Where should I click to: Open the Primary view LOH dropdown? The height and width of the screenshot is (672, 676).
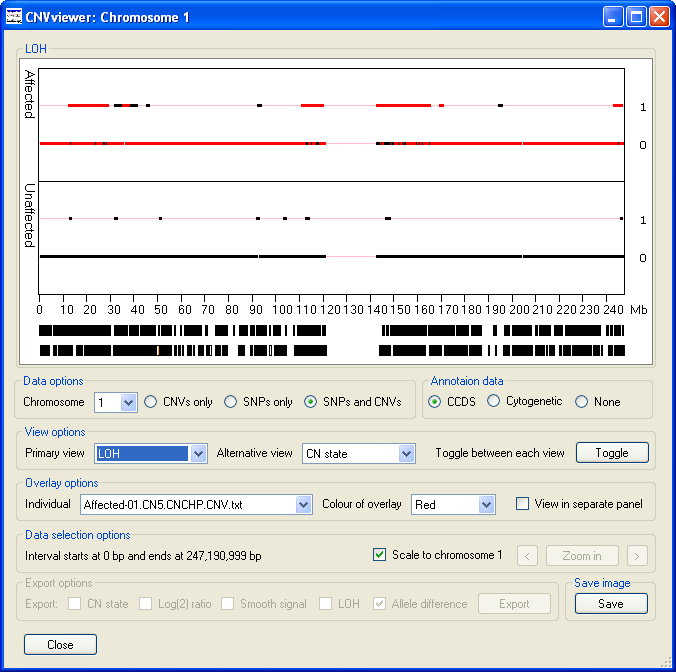coord(198,453)
